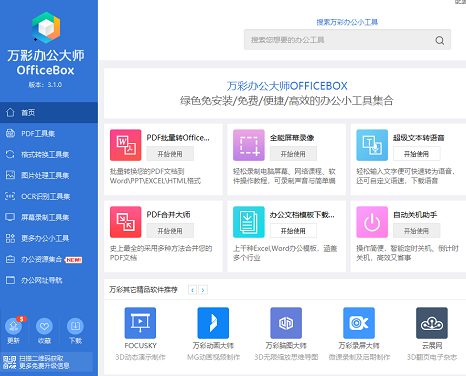This screenshot has width=466, height=376.
Task: Click the 收藏 heart favorites icon
Action: click(44, 326)
